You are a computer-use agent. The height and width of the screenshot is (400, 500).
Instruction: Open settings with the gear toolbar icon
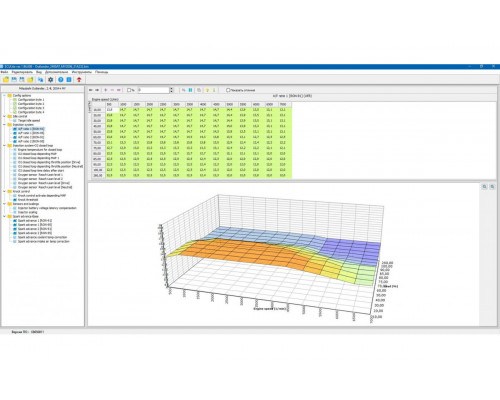tap(51, 80)
